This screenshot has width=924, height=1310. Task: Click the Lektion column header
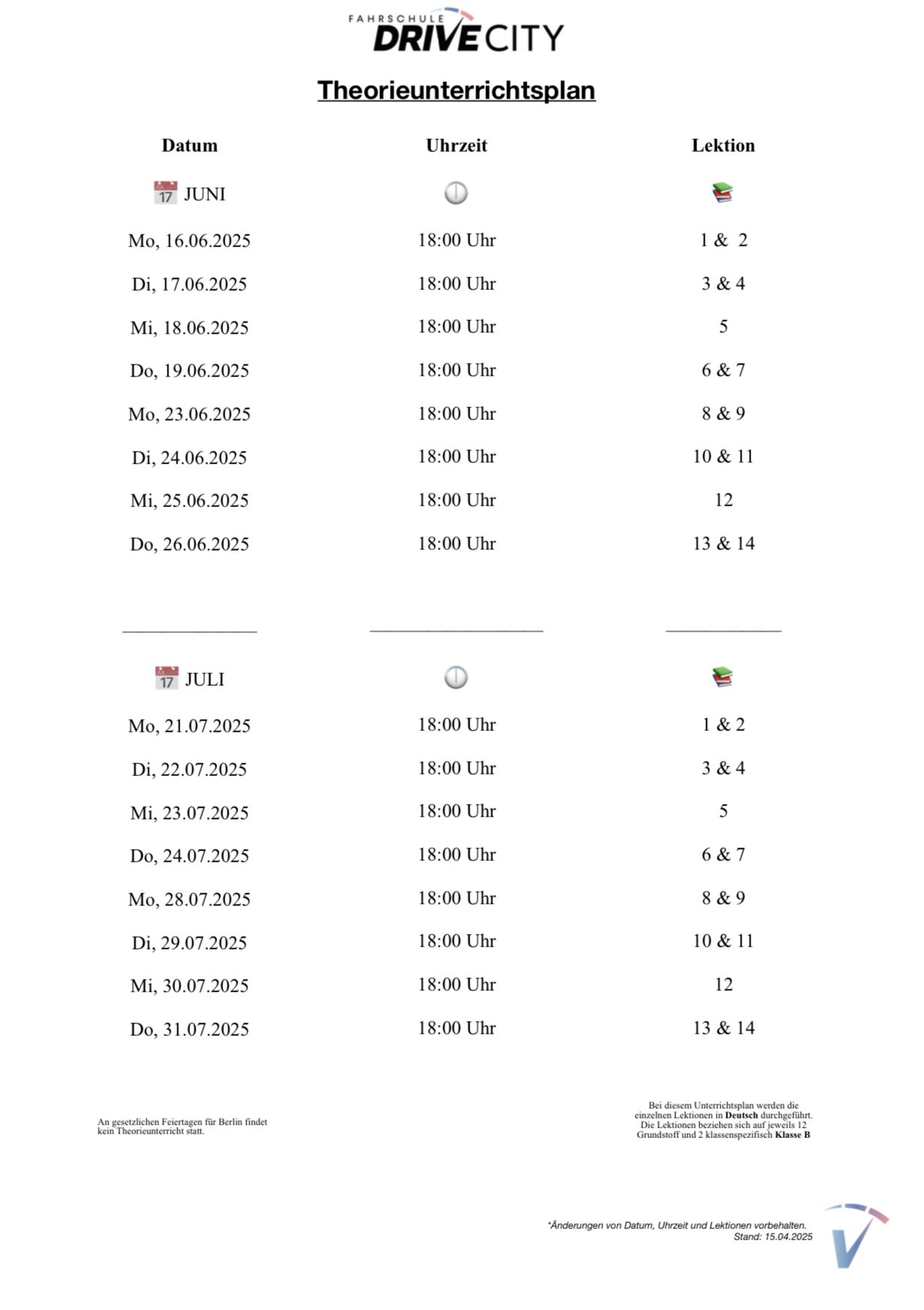point(723,146)
